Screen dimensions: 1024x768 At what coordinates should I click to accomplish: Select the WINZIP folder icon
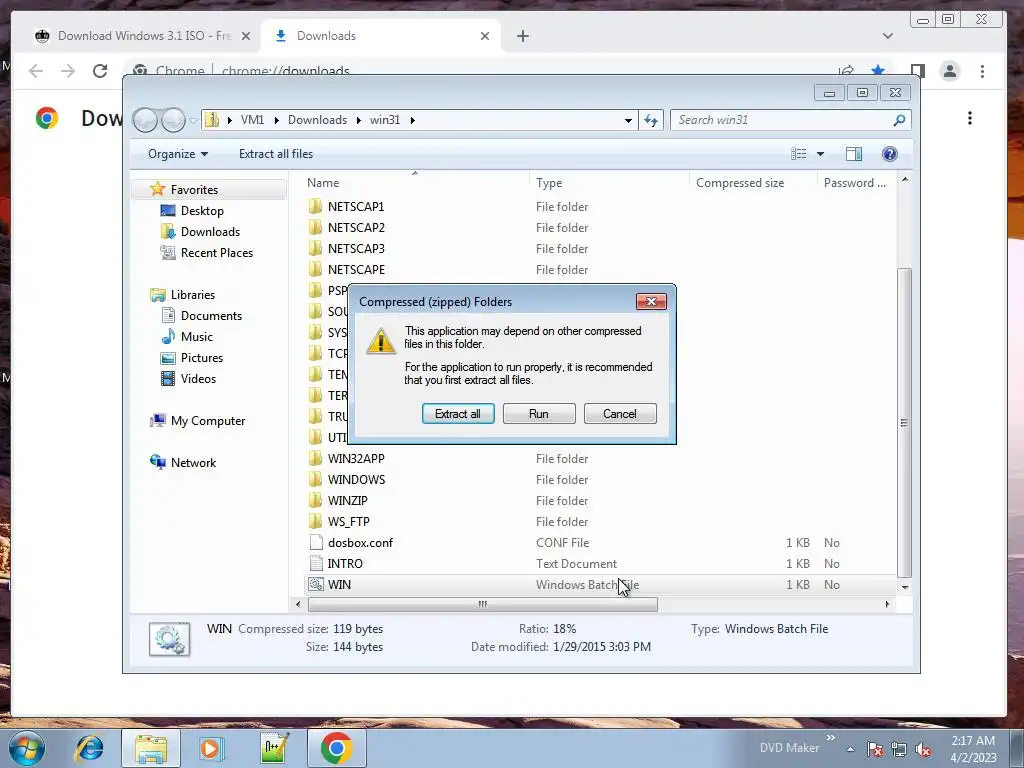(315, 500)
